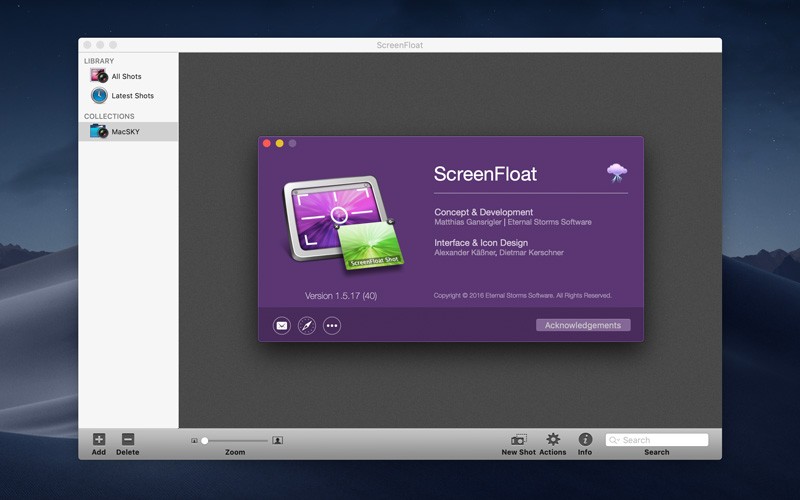Click the COLLECTIONS sidebar header
The width and height of the screenshot is (800, 500).
[109, 116]
